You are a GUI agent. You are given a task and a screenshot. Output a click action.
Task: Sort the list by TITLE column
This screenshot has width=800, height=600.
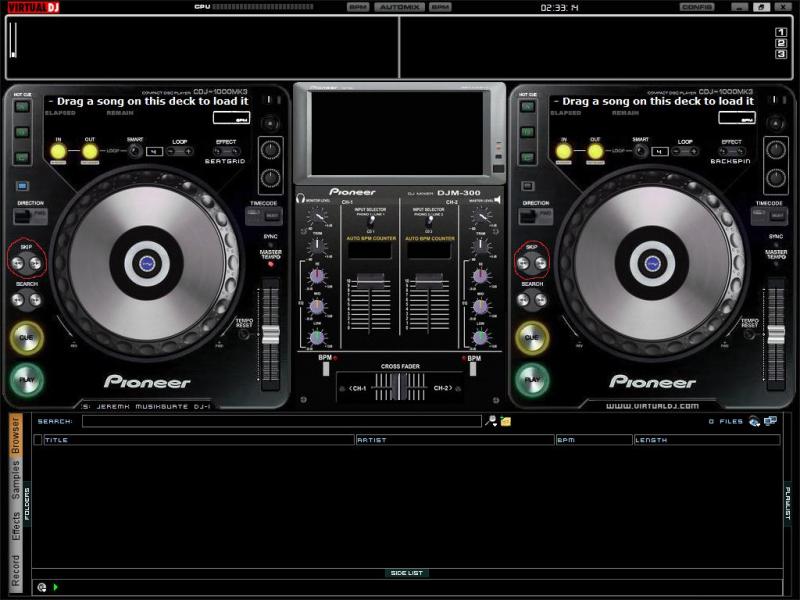tap(199, 440)
